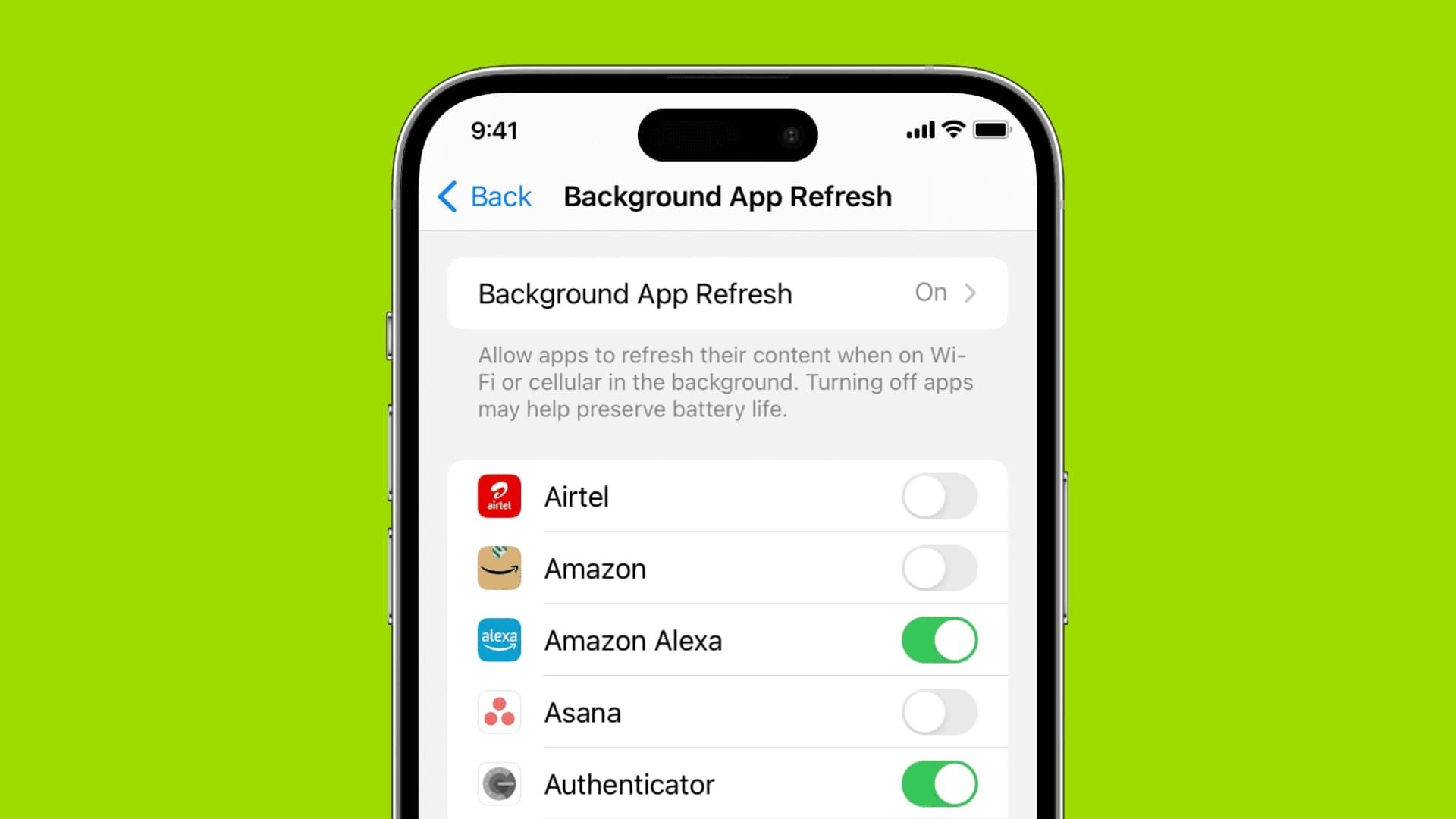Screen dimensions: 1456x819
Task: Toggle Background App Refresh for Authenticator
Action: coord(938,784)
